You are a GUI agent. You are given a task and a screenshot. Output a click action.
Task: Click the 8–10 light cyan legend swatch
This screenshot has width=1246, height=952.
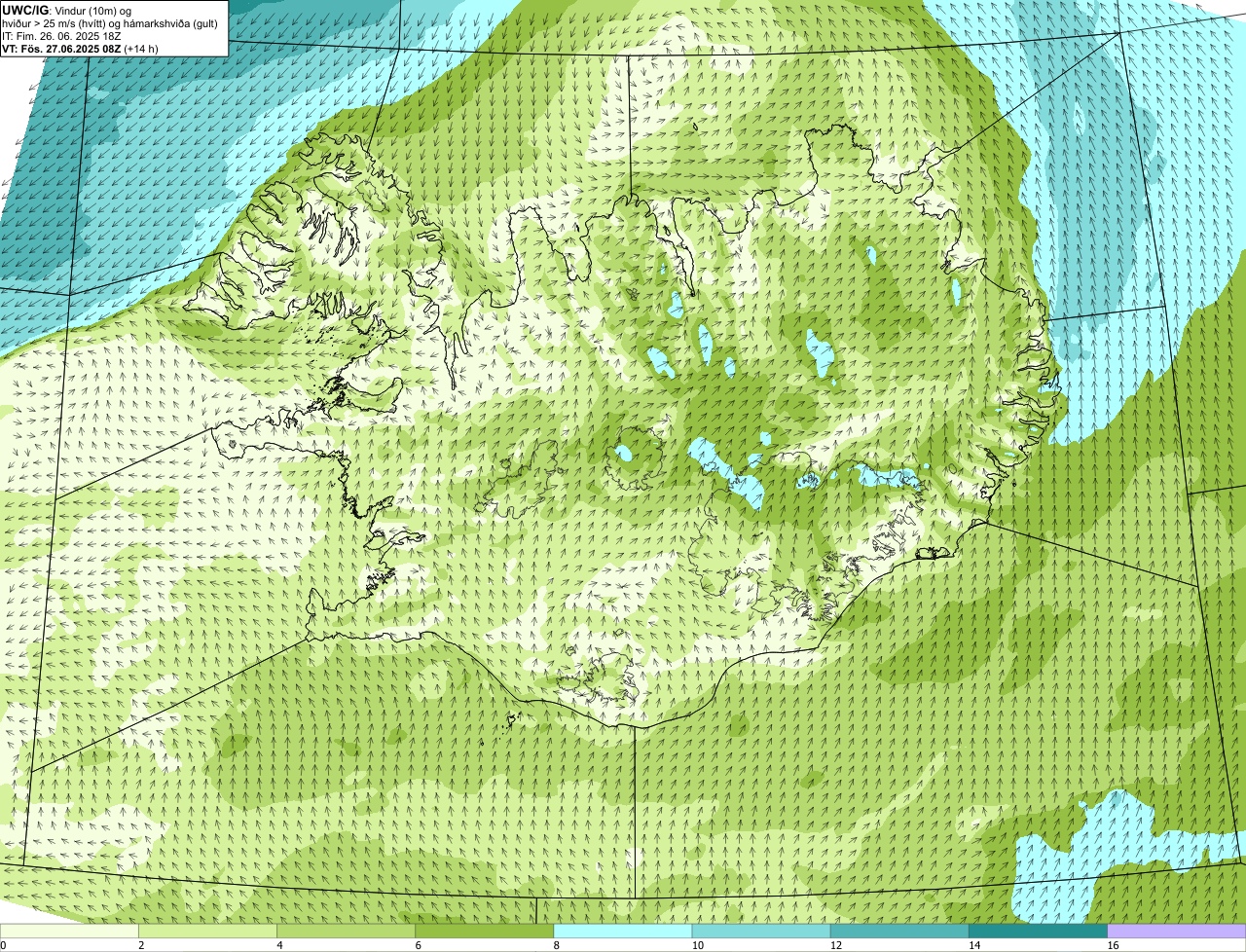coord(623,931)
